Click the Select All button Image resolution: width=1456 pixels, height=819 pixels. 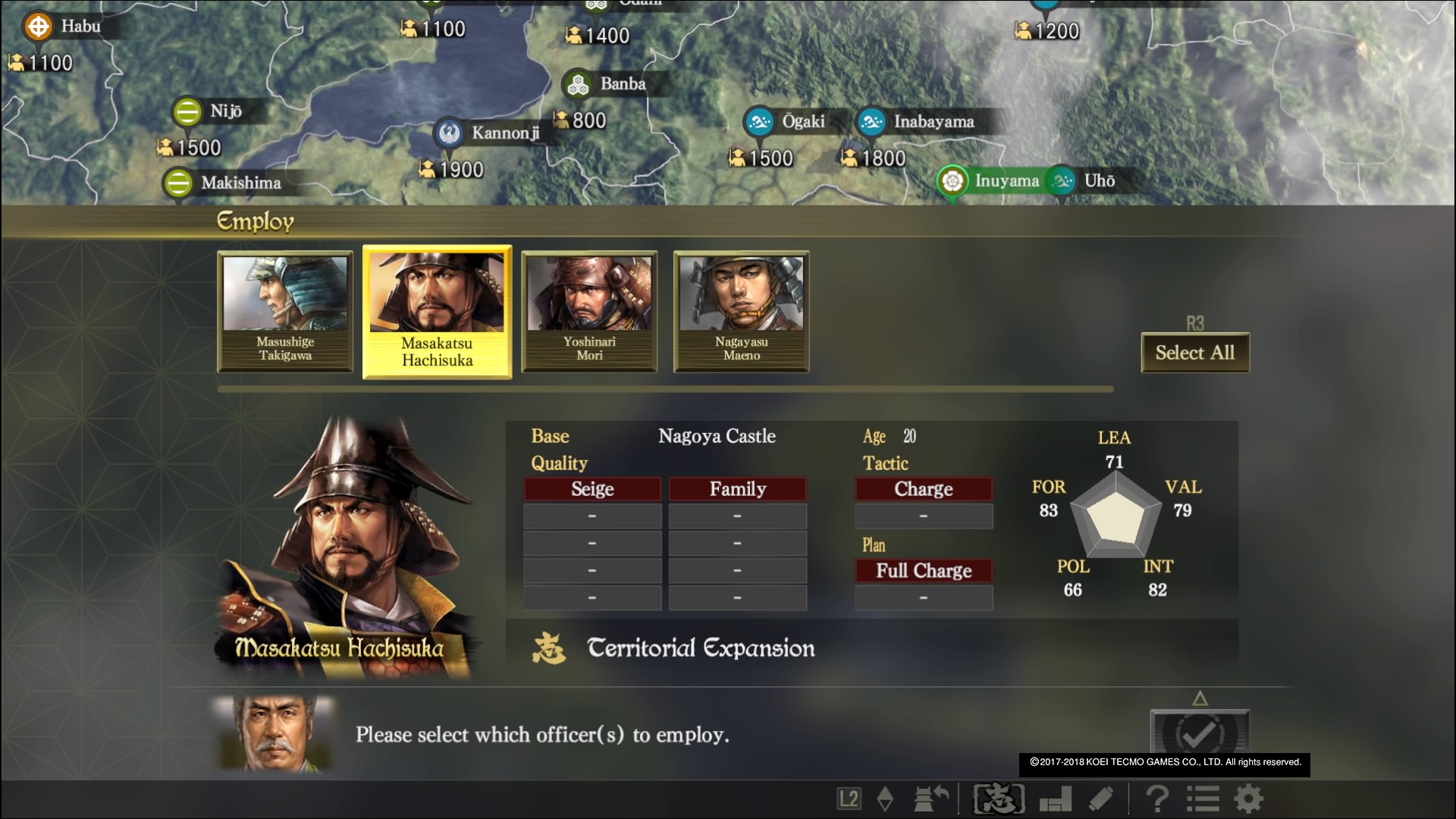tap(1195, 353)
